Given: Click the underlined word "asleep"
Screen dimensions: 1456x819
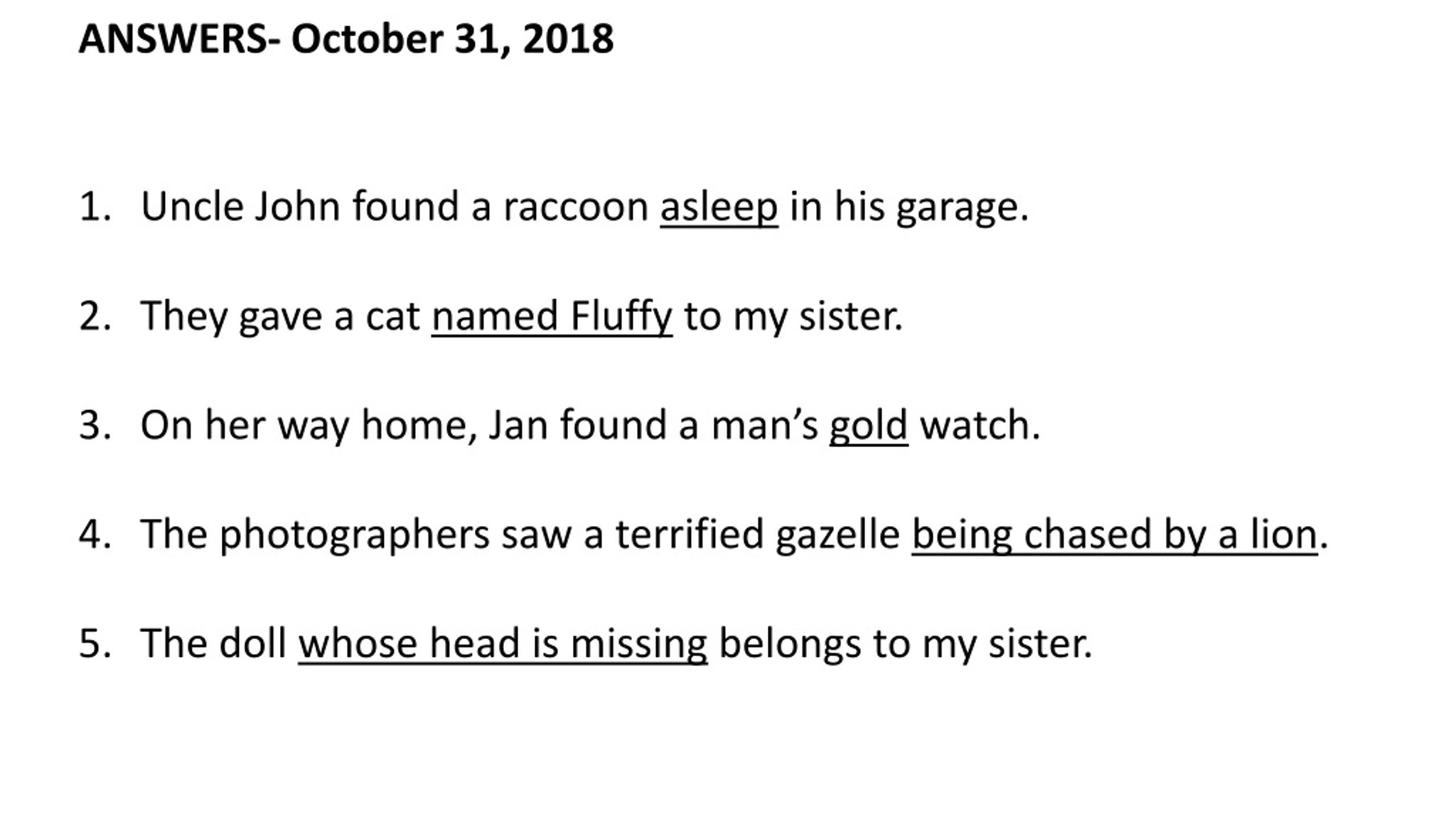Looking at the screenshot, I should [719, 207].
